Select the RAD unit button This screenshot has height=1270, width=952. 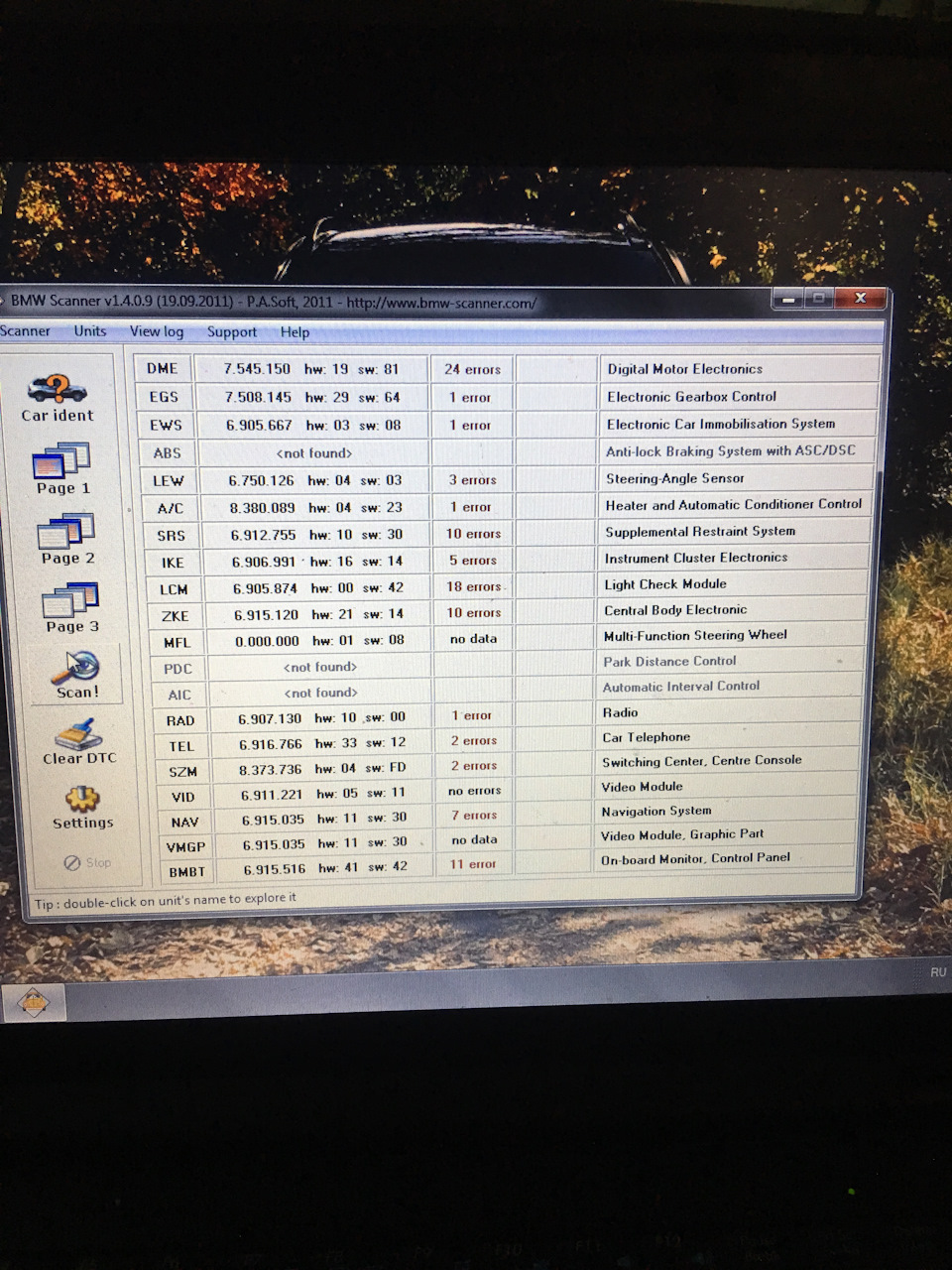180,720
